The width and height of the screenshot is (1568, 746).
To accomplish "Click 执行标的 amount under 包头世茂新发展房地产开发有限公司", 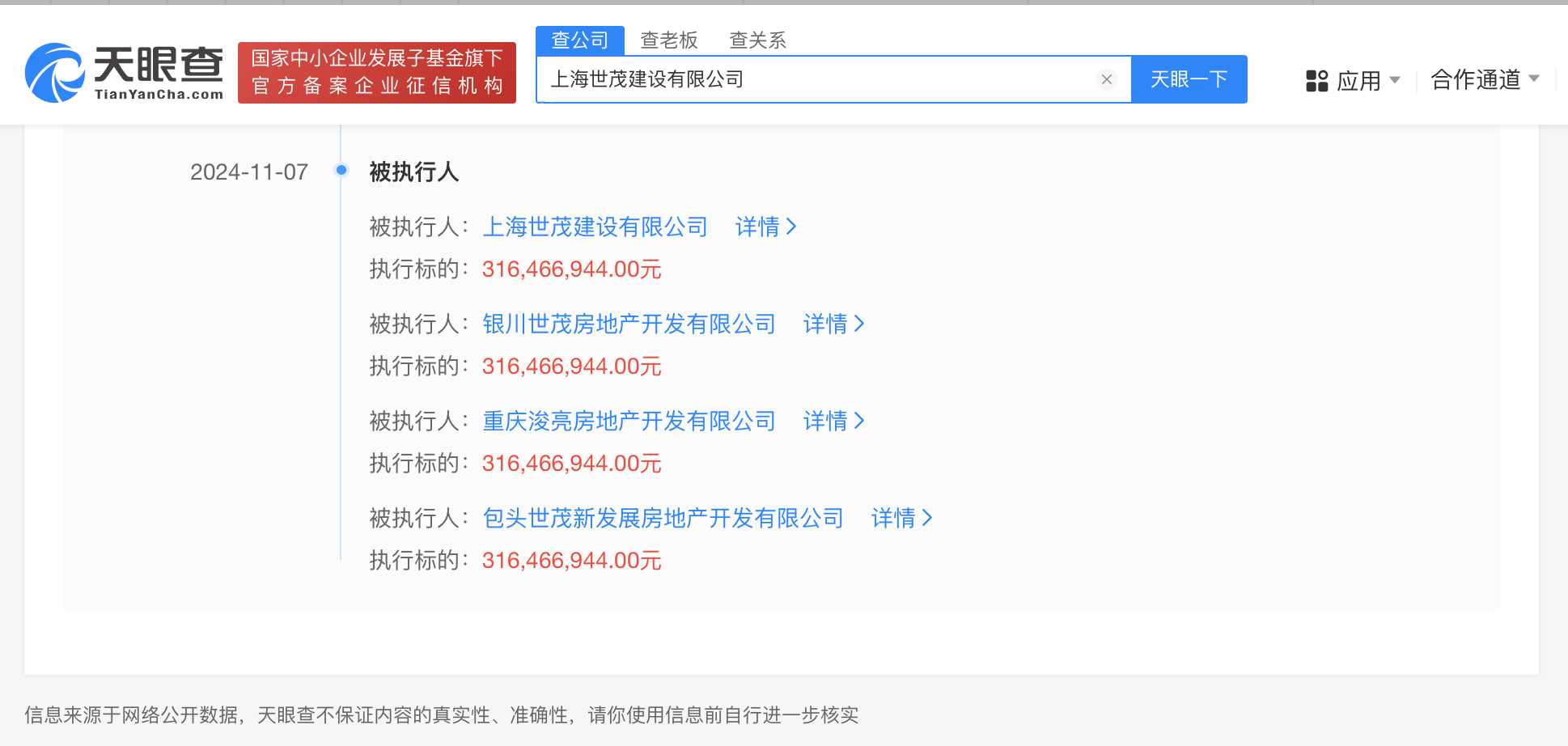I will (x=571, y=561).
